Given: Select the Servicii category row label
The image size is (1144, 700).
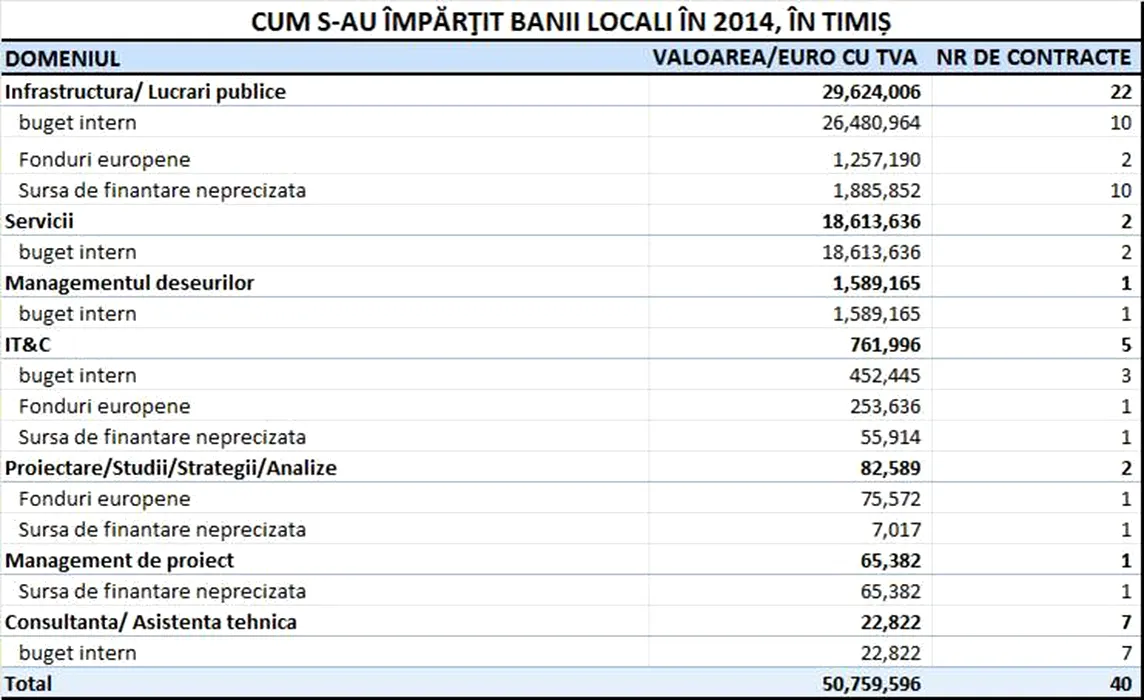Looking at the screenshot, I should coord(40,221).
